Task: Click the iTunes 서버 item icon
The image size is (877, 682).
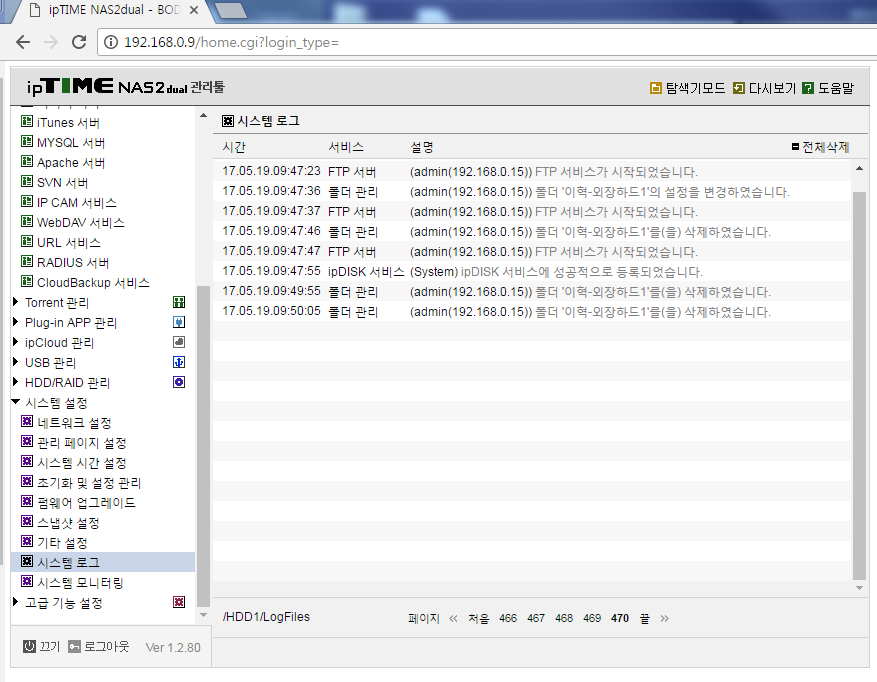Action: [27, 121]
